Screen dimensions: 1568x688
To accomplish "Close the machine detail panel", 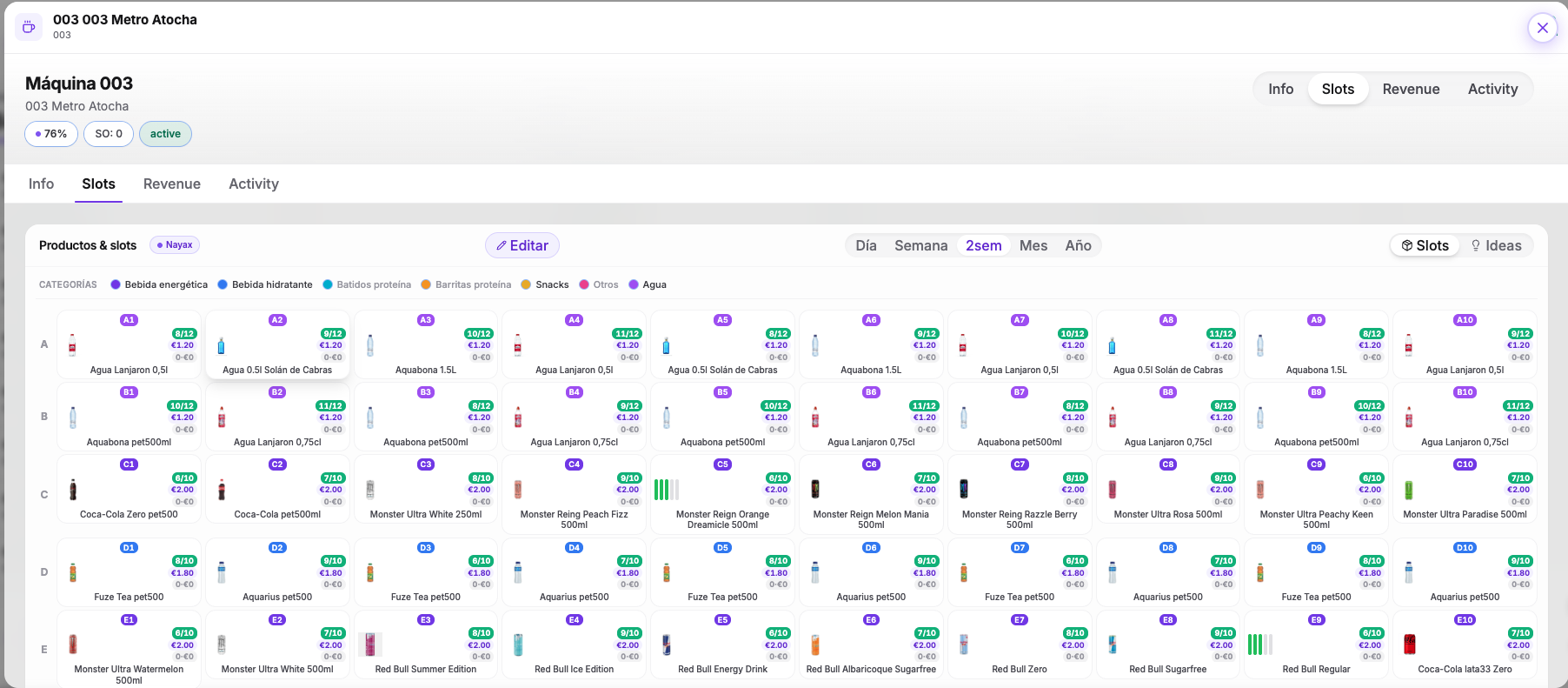I will [x=1542, y=28].
